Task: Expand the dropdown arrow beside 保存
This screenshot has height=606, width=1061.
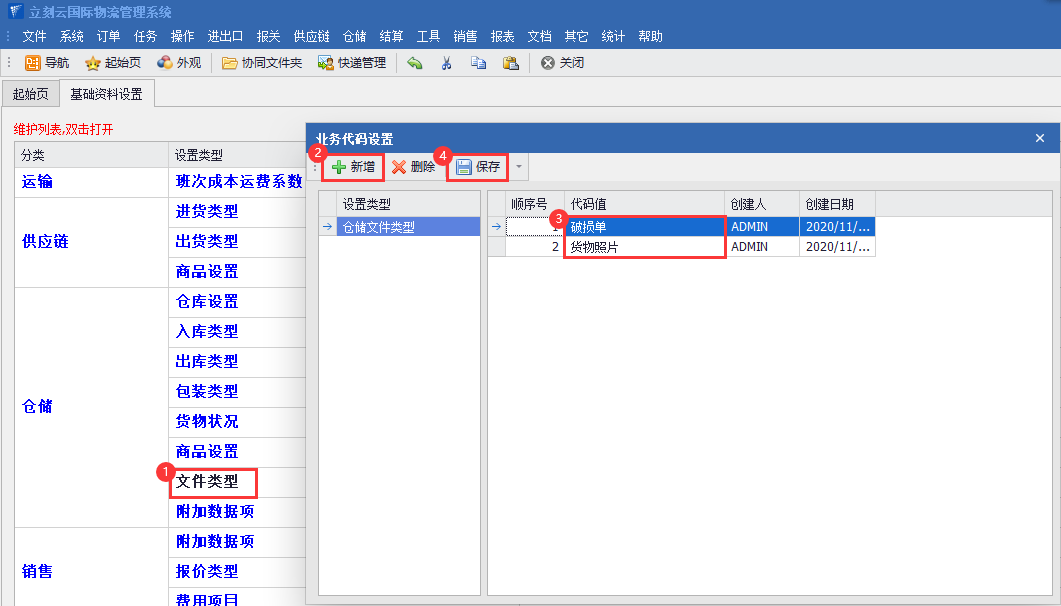Action: point(518,167)
